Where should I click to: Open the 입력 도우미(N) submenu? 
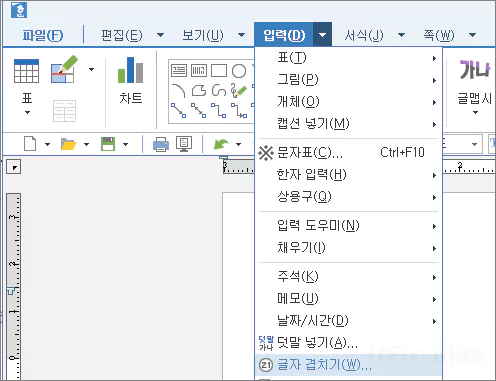(x=348, y=226)
